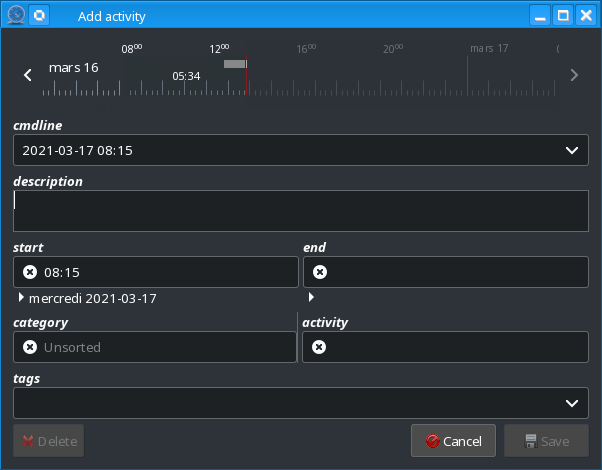
Task: Click the red current-time marker on timeline
Action: (246, 76)
